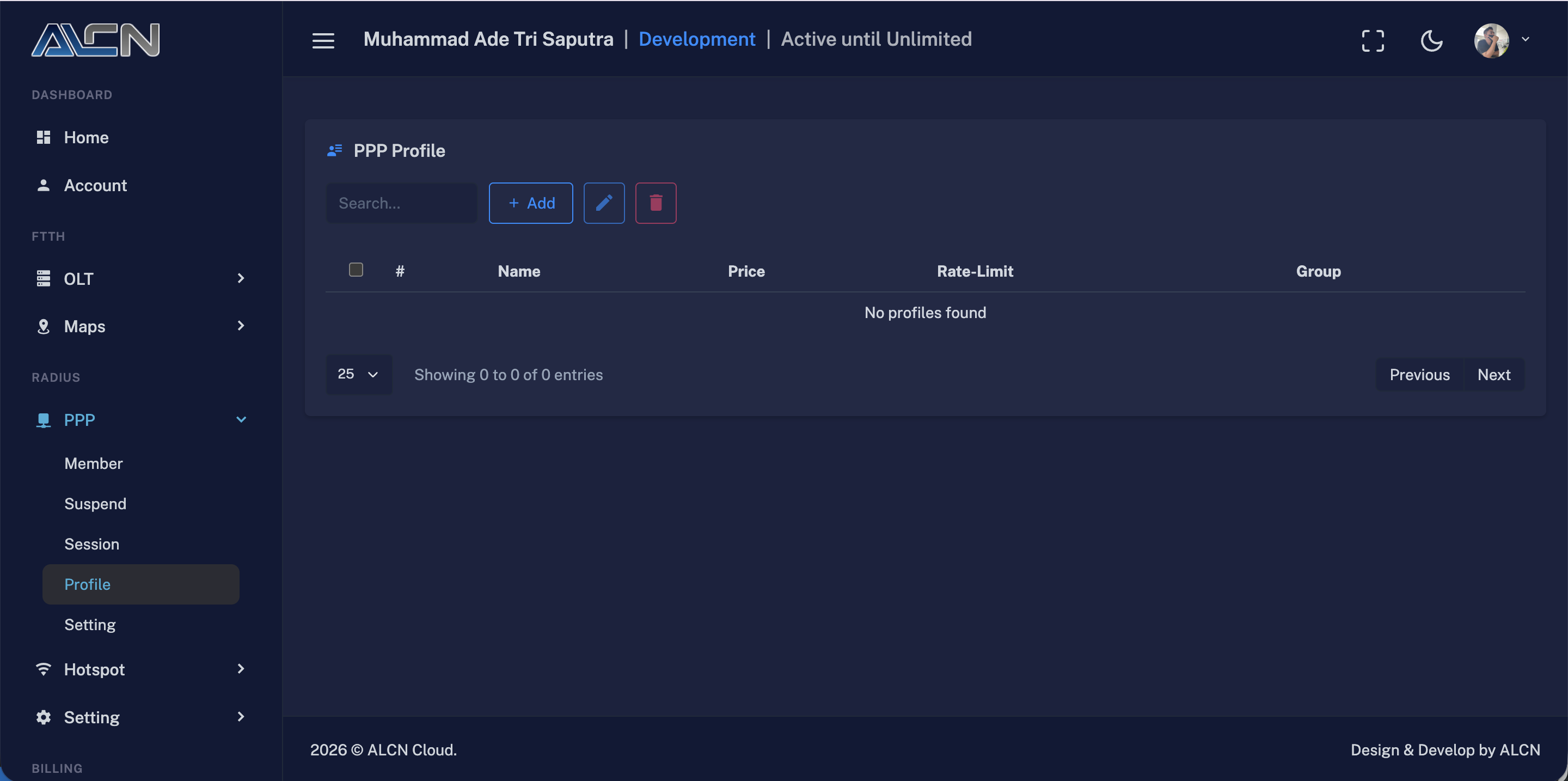1568x781 pixels.
Task: Click 'Design & Develop by ALCN' footer
Action: (x=1445, y=749)
